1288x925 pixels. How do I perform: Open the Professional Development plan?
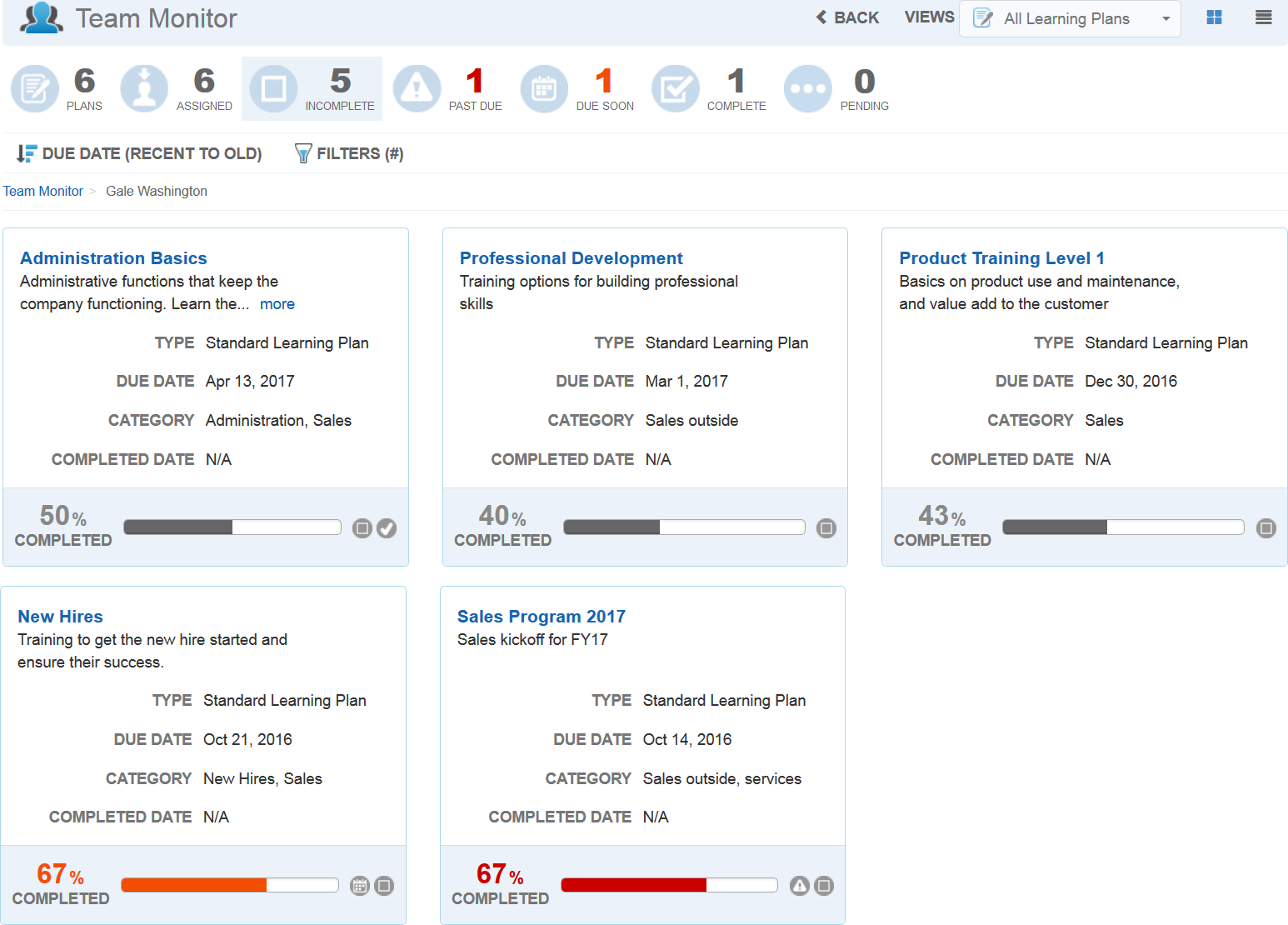tap(572, 258)
